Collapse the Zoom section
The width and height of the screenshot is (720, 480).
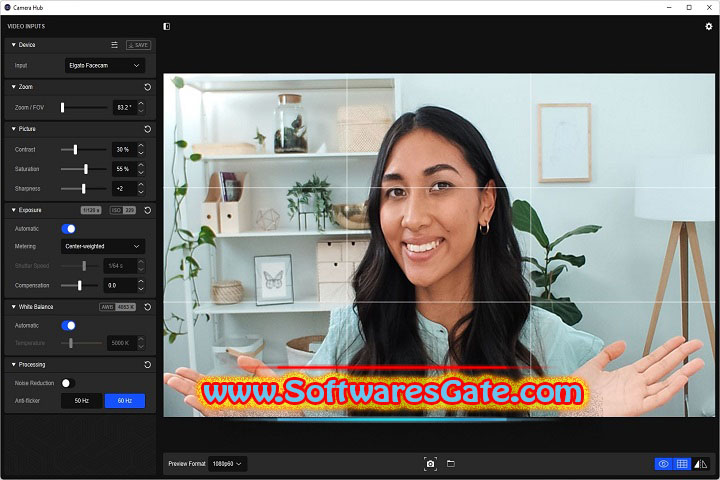pyautogui.click(x=13, y=87)
